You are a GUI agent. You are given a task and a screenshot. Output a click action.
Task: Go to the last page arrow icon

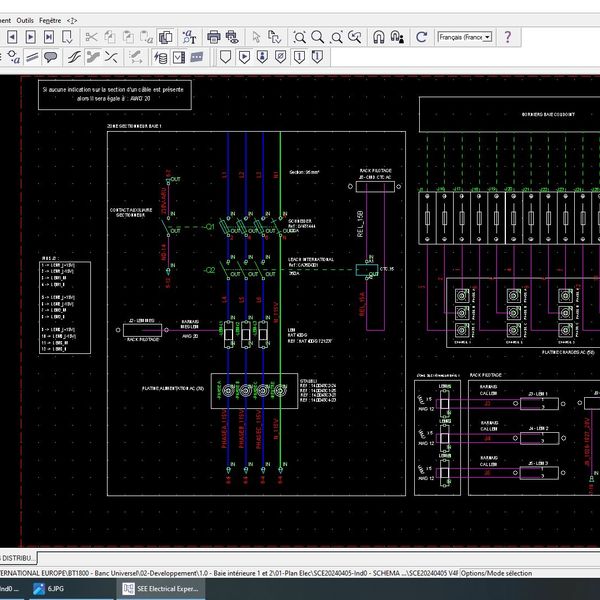[x=51, y=37]
